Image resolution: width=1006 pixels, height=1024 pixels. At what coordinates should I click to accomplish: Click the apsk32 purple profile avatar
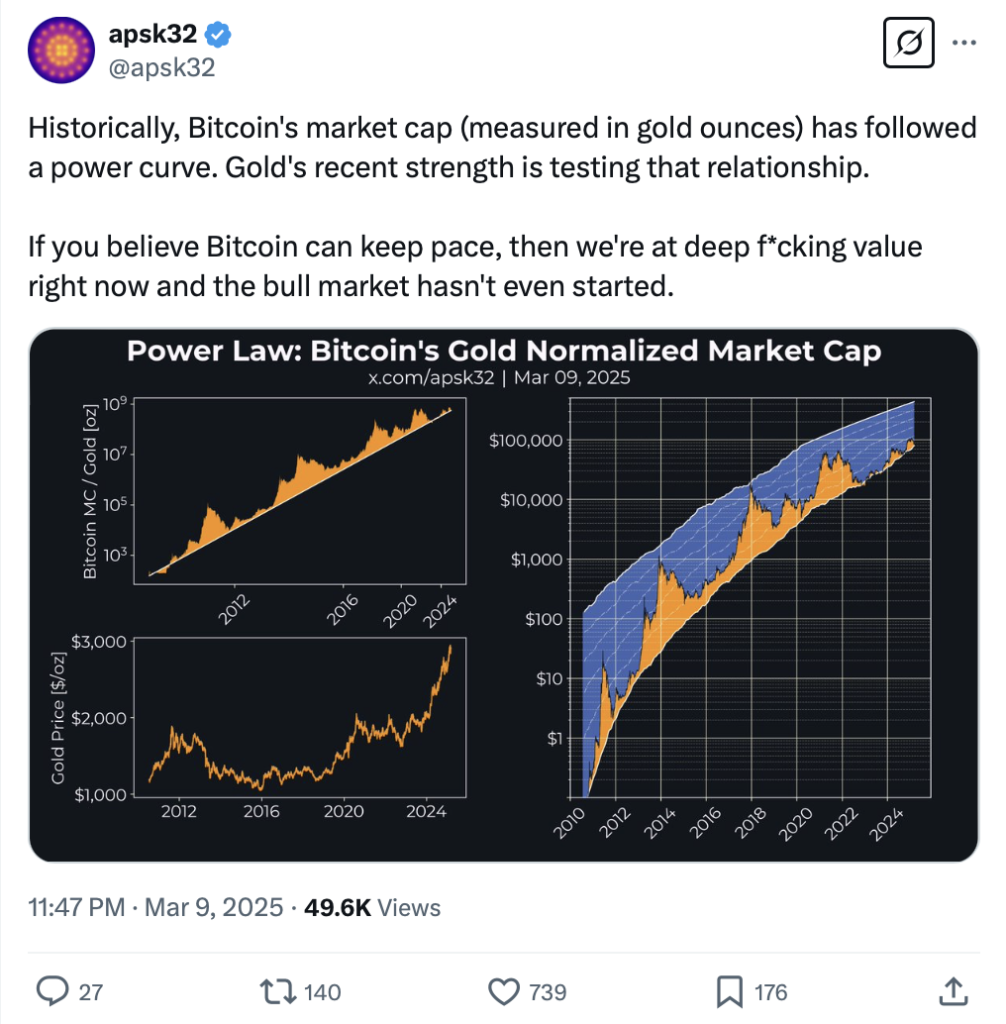(61, 50)
